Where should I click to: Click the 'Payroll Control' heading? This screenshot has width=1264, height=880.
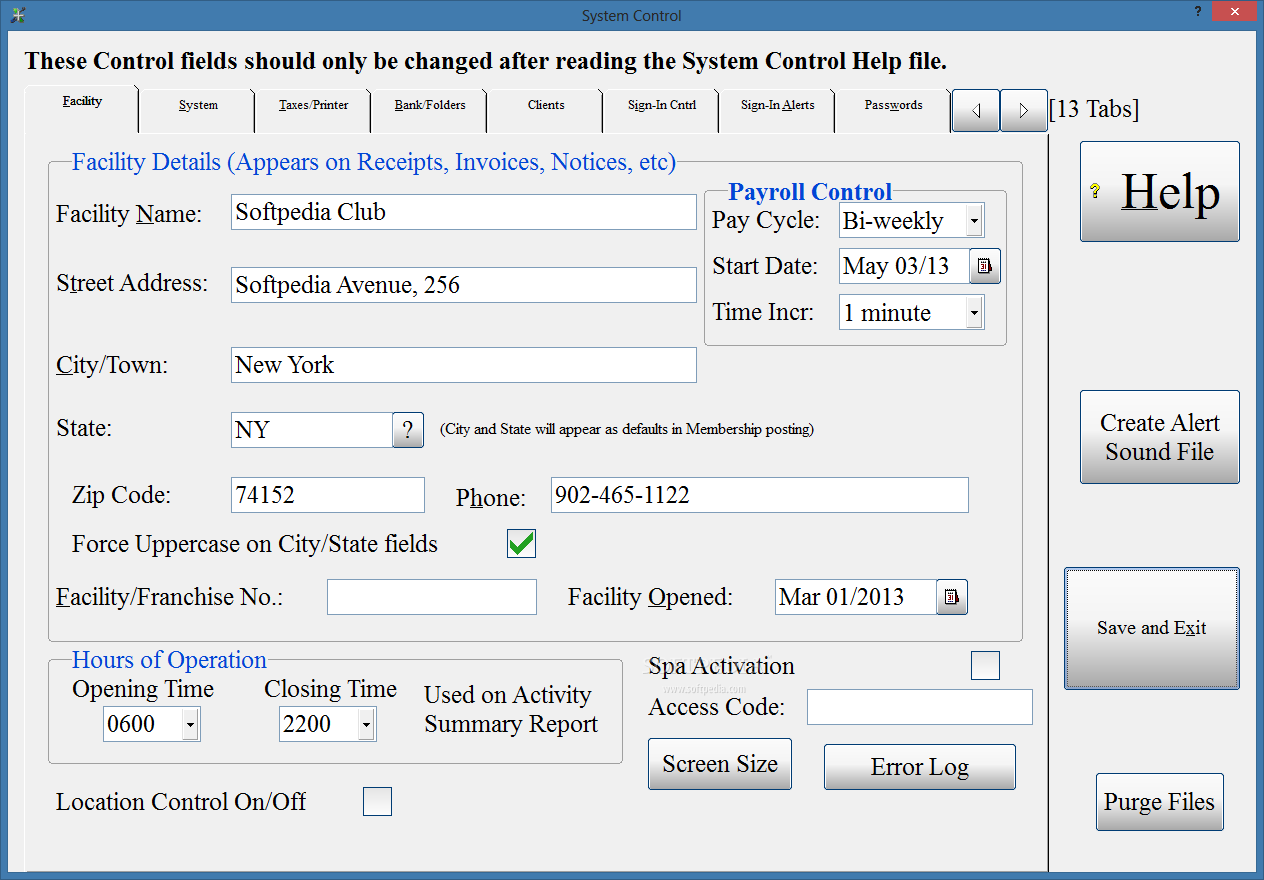coord(810,192)
